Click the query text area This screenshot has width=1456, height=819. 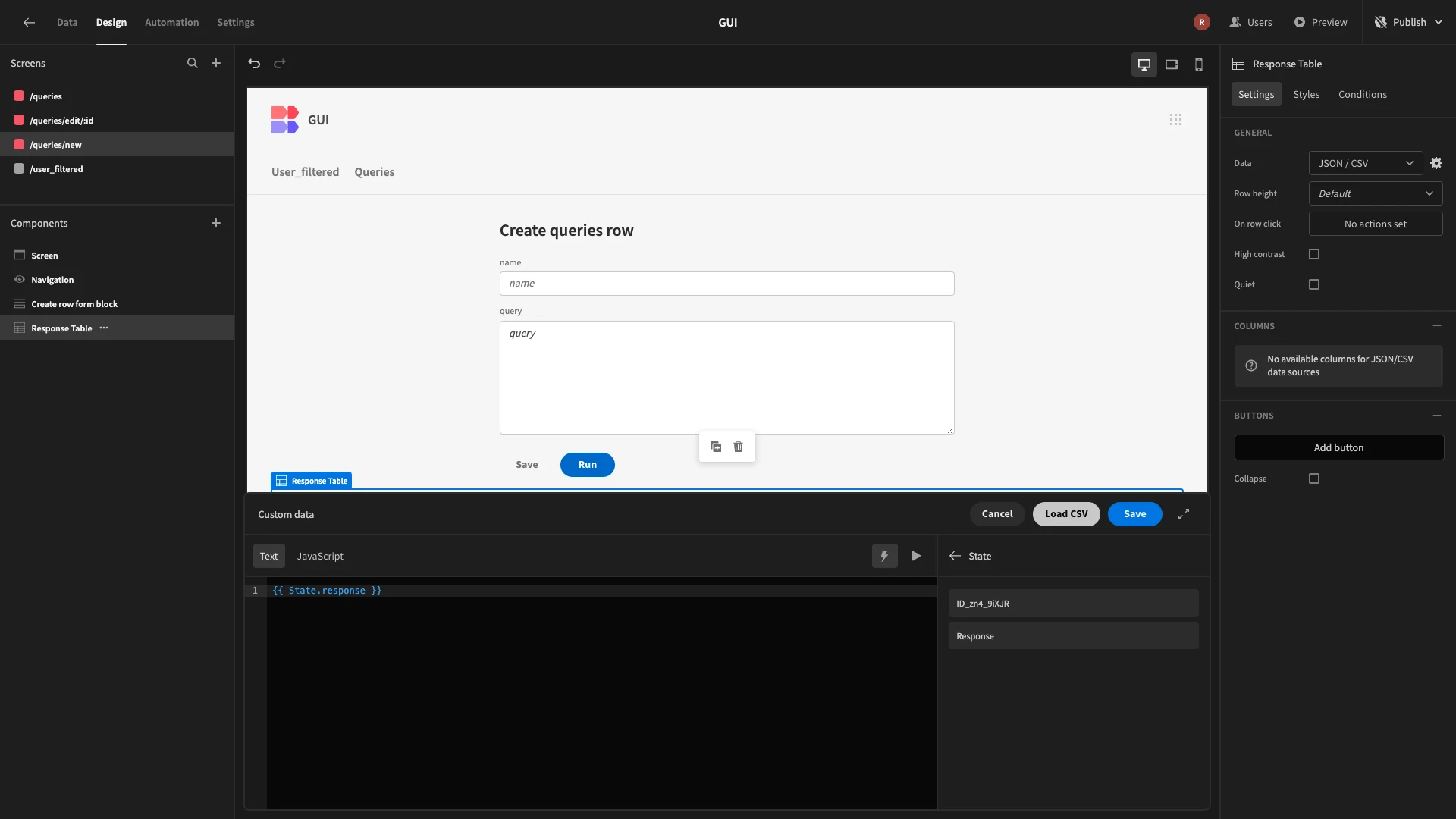(726, 378)
